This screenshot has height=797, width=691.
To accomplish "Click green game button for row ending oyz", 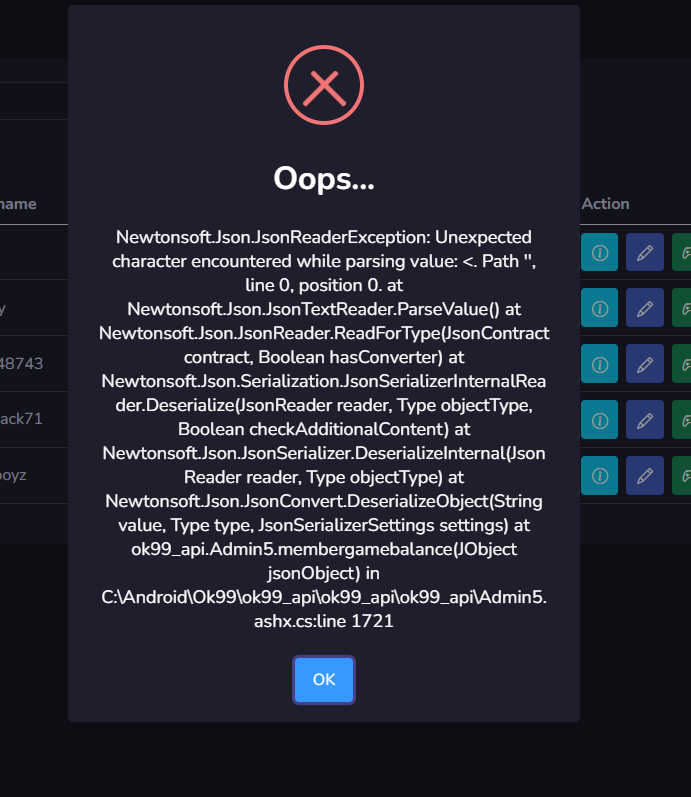I will [682, 473].
